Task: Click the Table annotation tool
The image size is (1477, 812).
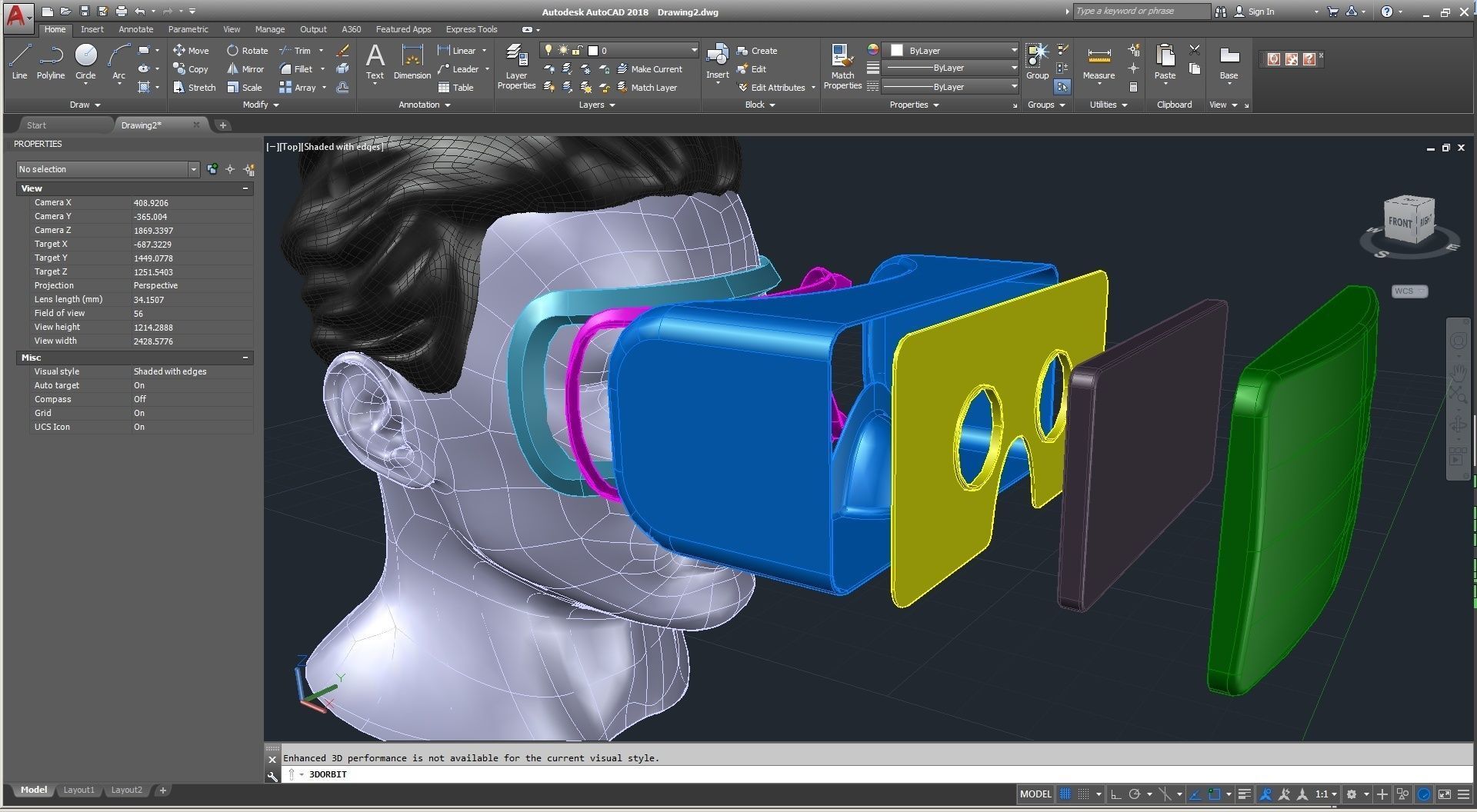Action: pyautogui.click(x=455, y=88)
